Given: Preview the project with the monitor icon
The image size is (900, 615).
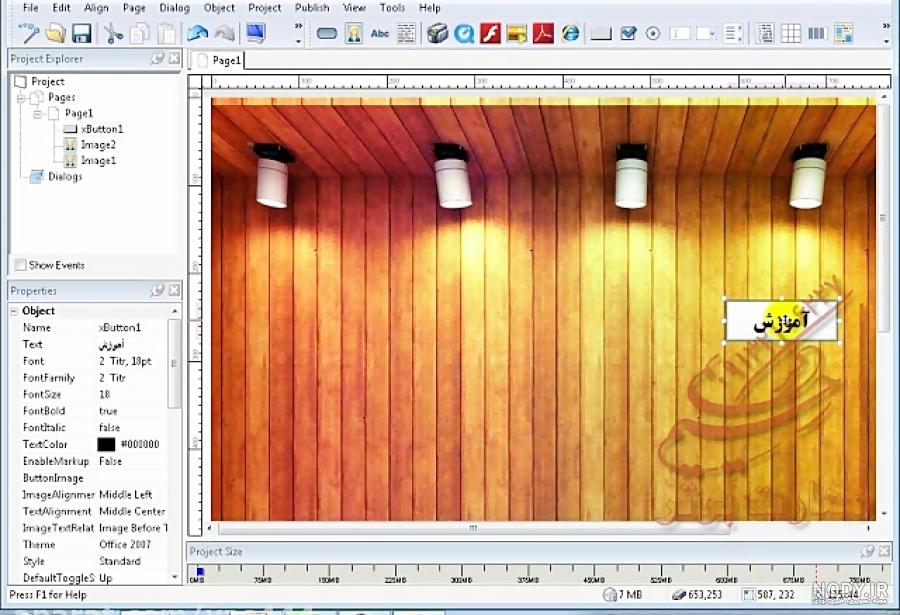Looking at the screenshot, I should 256,33.
